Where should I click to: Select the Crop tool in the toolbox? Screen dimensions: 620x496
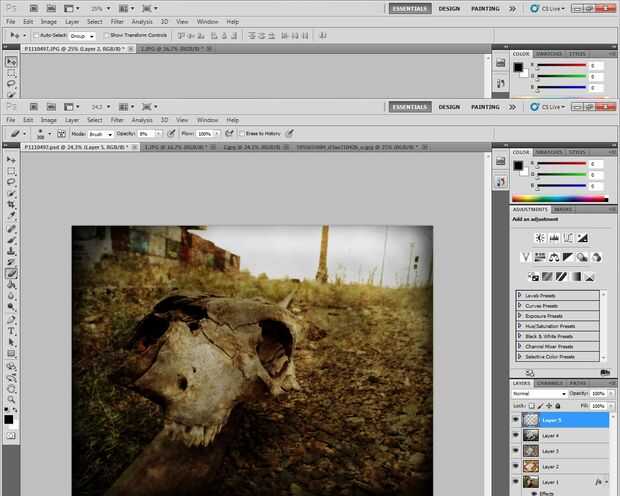pos(11,204)
